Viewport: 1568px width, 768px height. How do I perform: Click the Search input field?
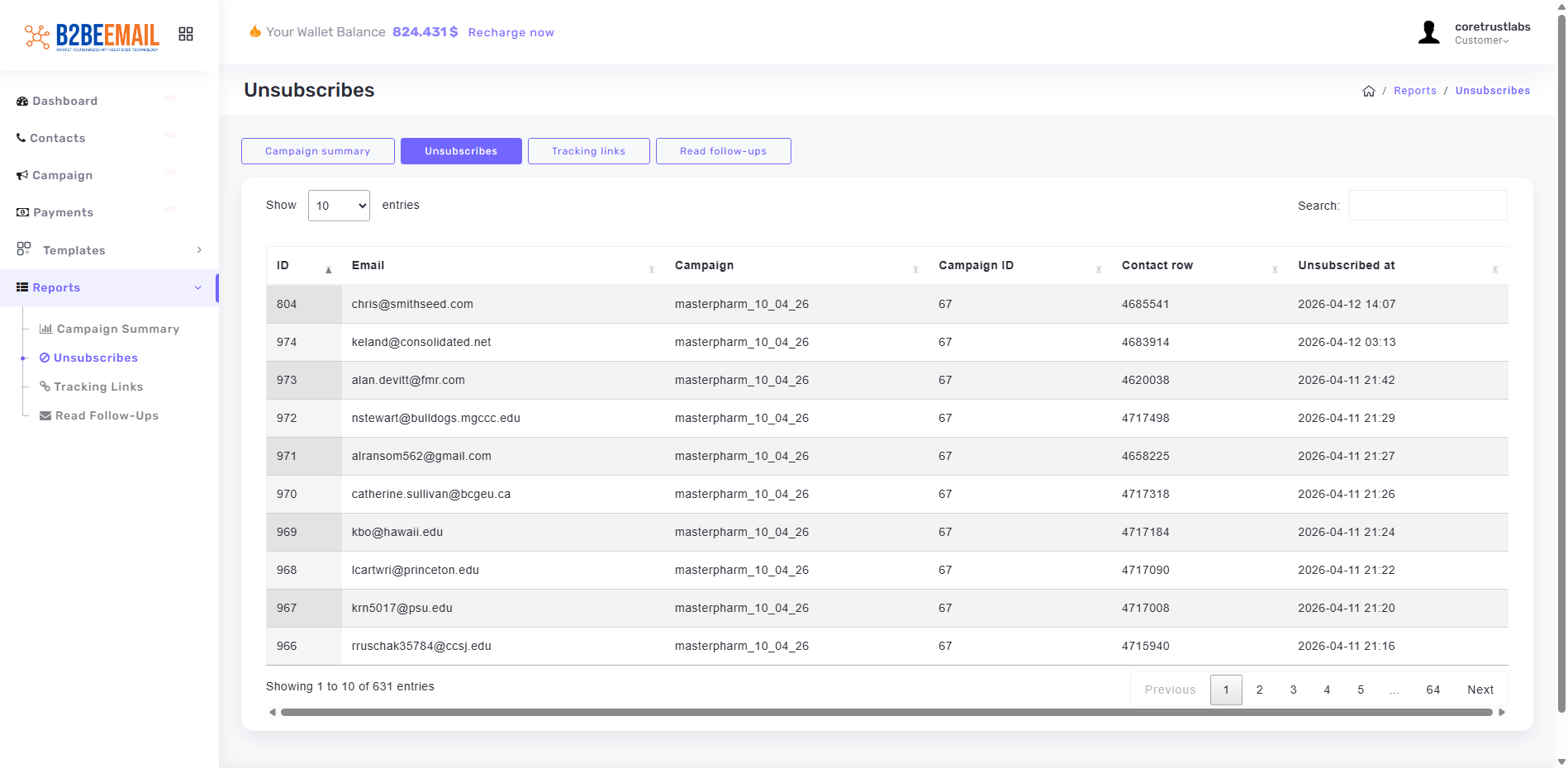click(x=1428, y=206)
